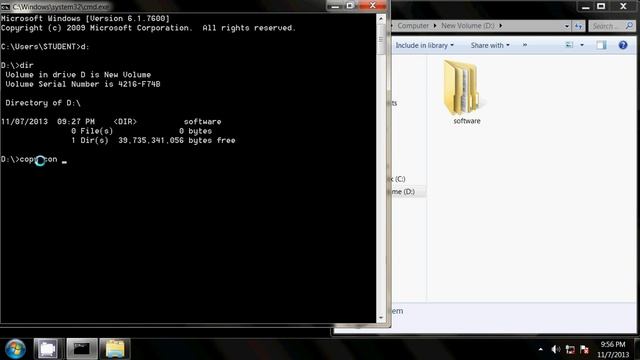Show hidden system tray icons
Viewport: 640px width, 360px height.
point(541,349)
